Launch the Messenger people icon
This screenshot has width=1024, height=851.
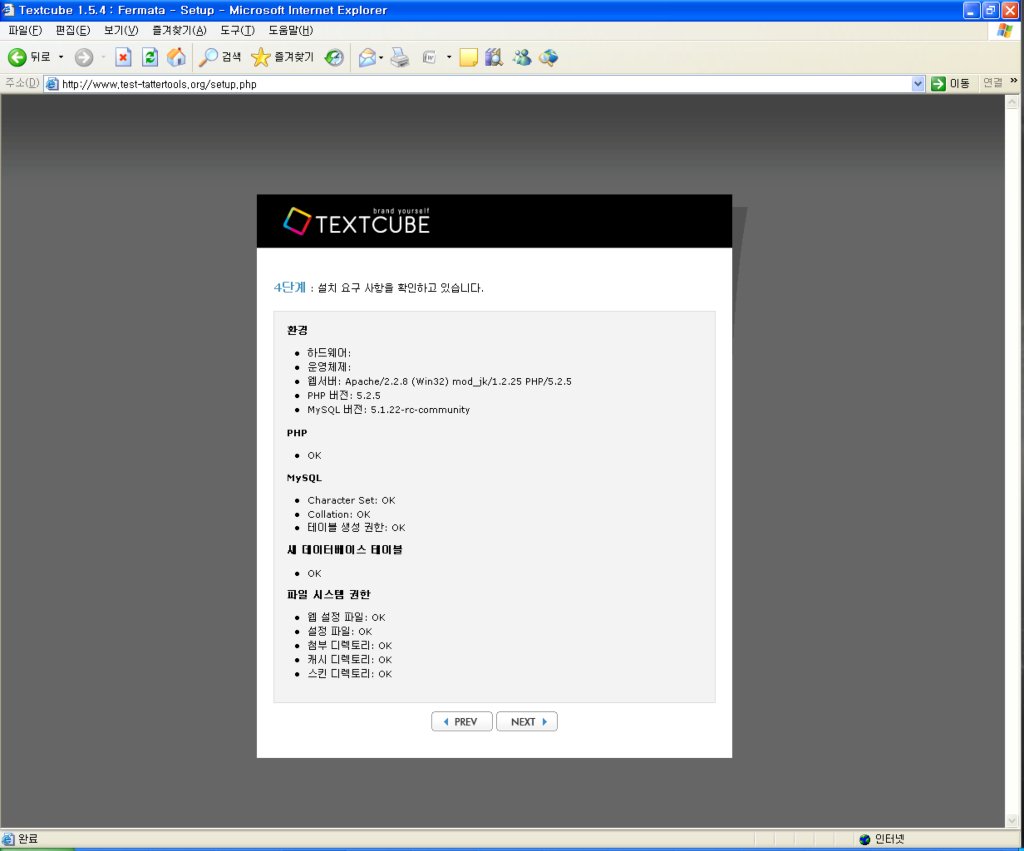(x=521, y=57)
